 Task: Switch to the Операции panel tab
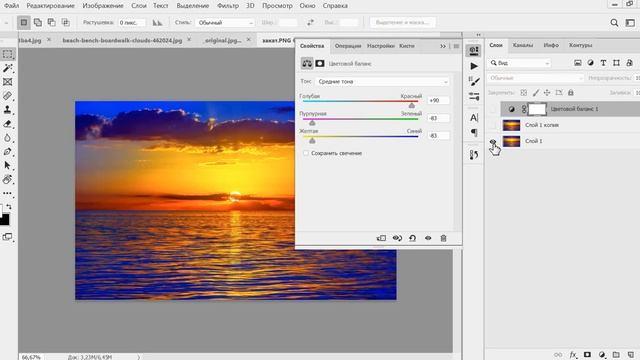pyautogui.click(x=348, y=46)
